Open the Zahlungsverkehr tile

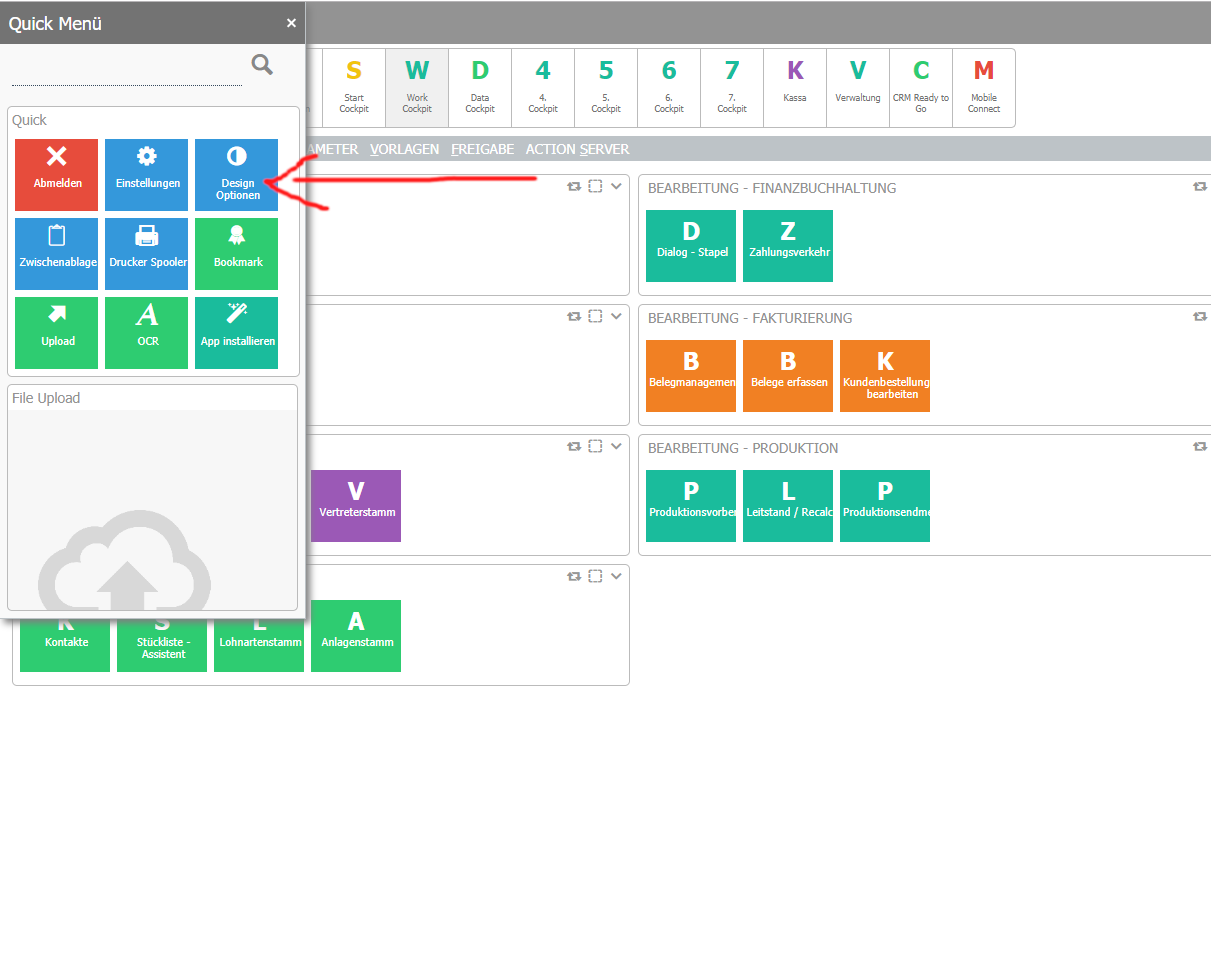788,245
